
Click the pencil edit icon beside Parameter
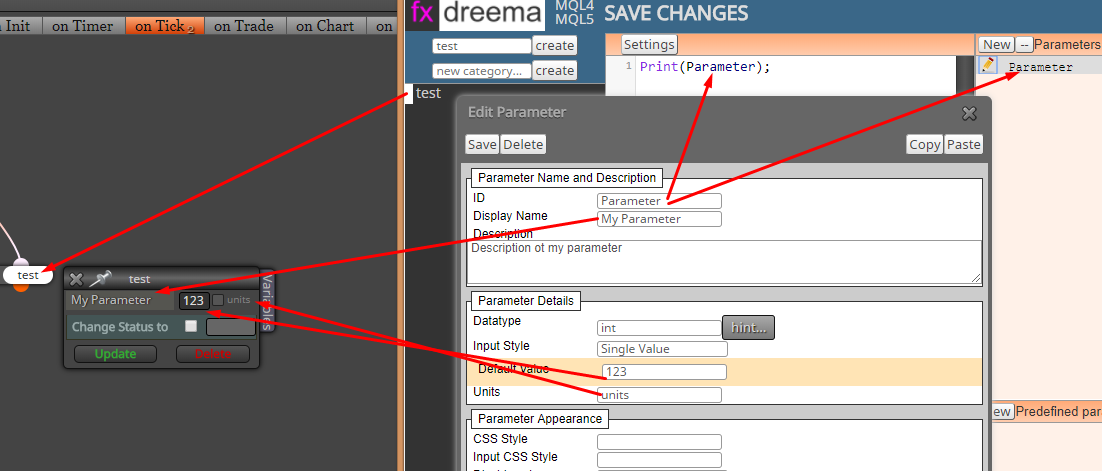tap(987, 65)
